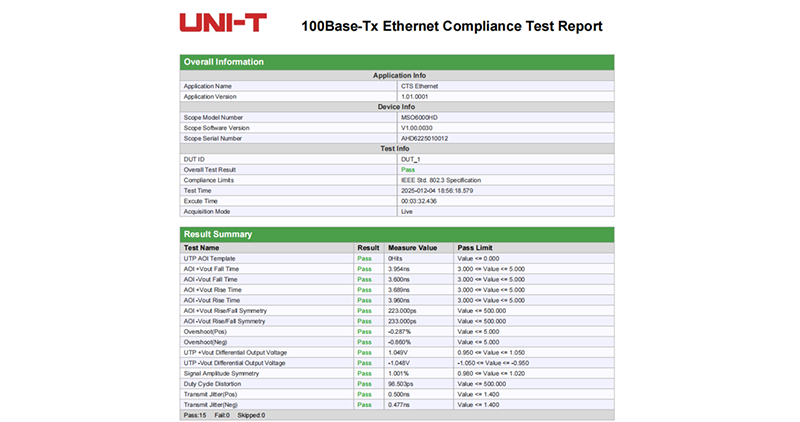
Task: Click the green Pass value for Overall Test Result
Action: (x=408, y=170)
